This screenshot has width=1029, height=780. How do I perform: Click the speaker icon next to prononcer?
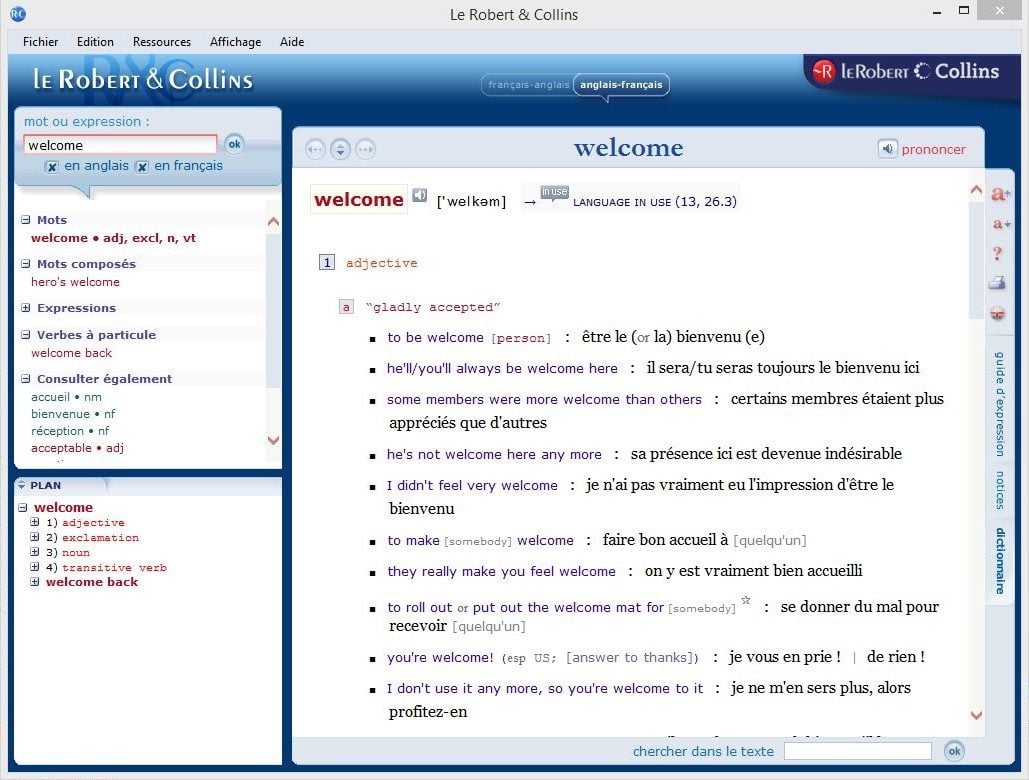click(x=887, y=149)
